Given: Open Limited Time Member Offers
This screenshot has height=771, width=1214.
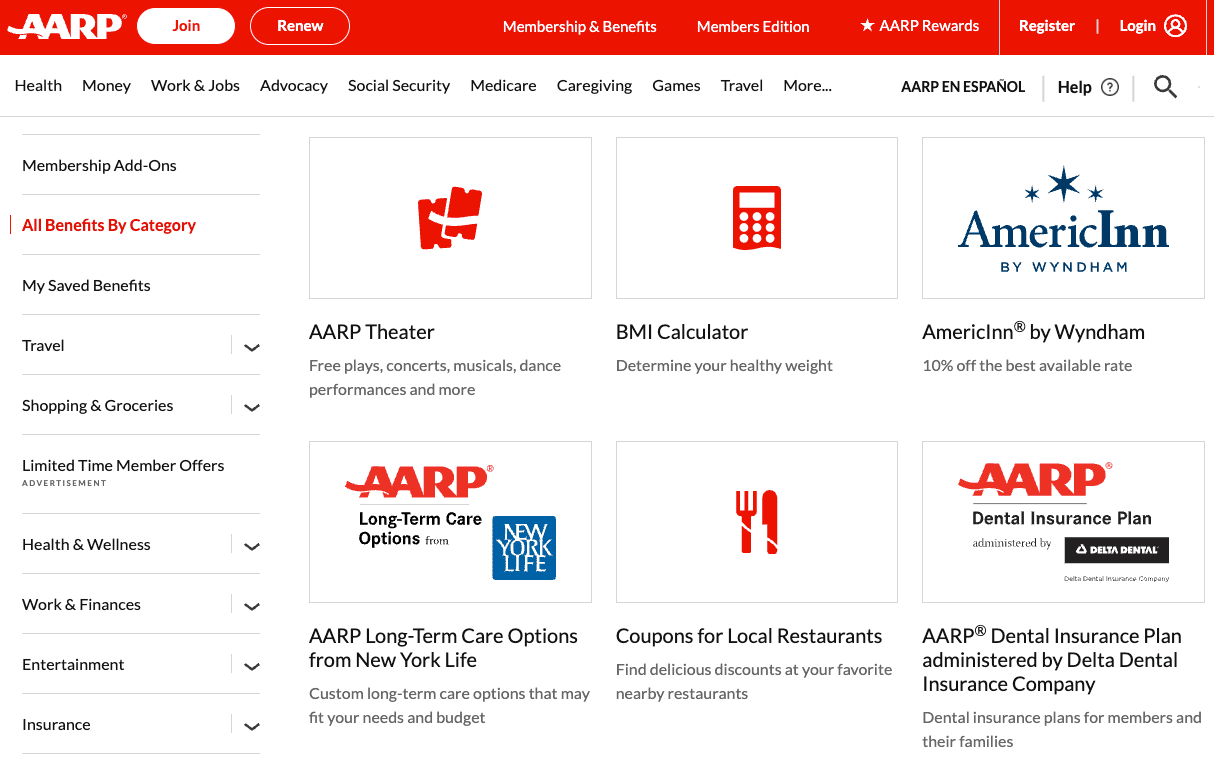Looking at the screenshot, I should 123,466.
